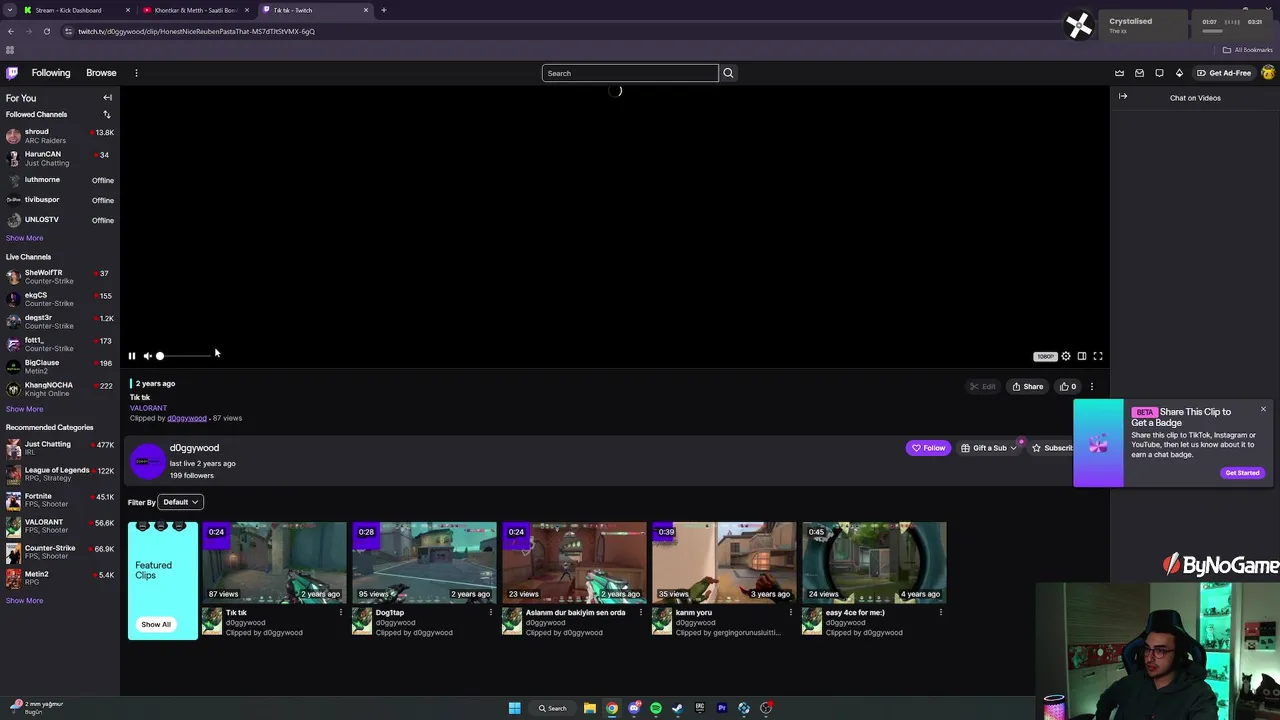Click the browser address bar URL

click(x=197, y=31)
